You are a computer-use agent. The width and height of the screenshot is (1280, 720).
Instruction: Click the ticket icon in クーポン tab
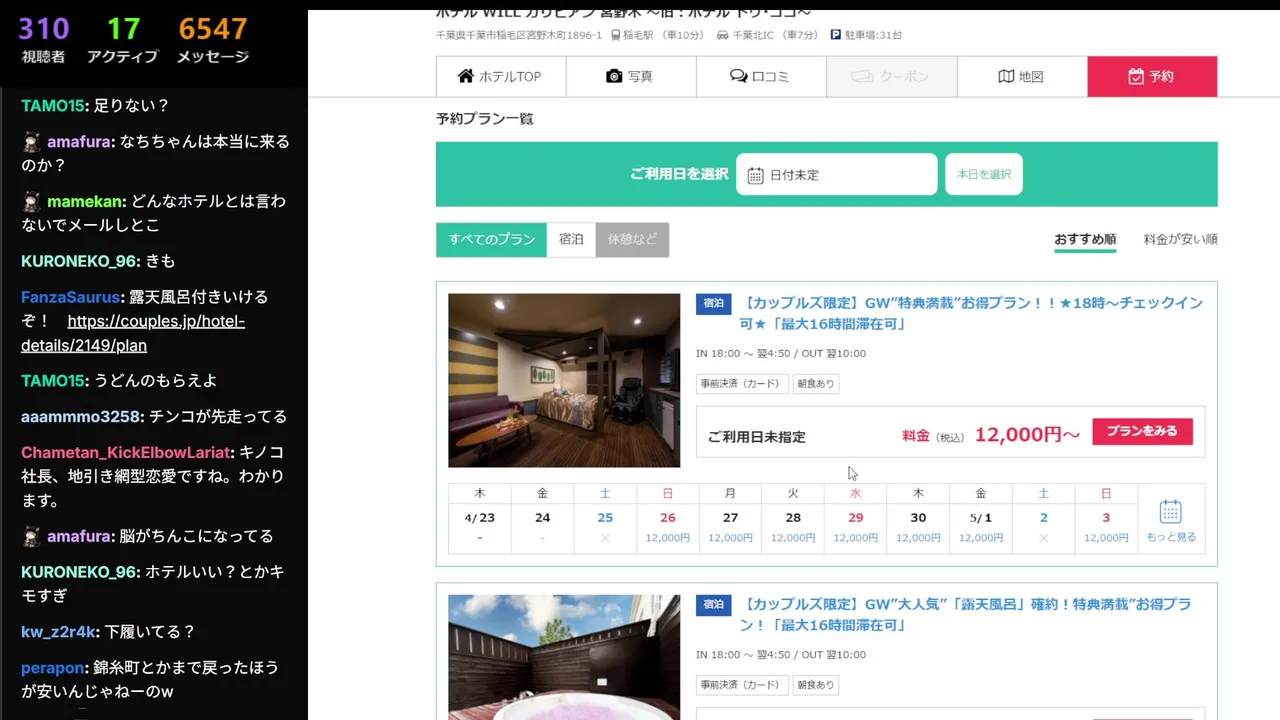(x=863, y=76)
